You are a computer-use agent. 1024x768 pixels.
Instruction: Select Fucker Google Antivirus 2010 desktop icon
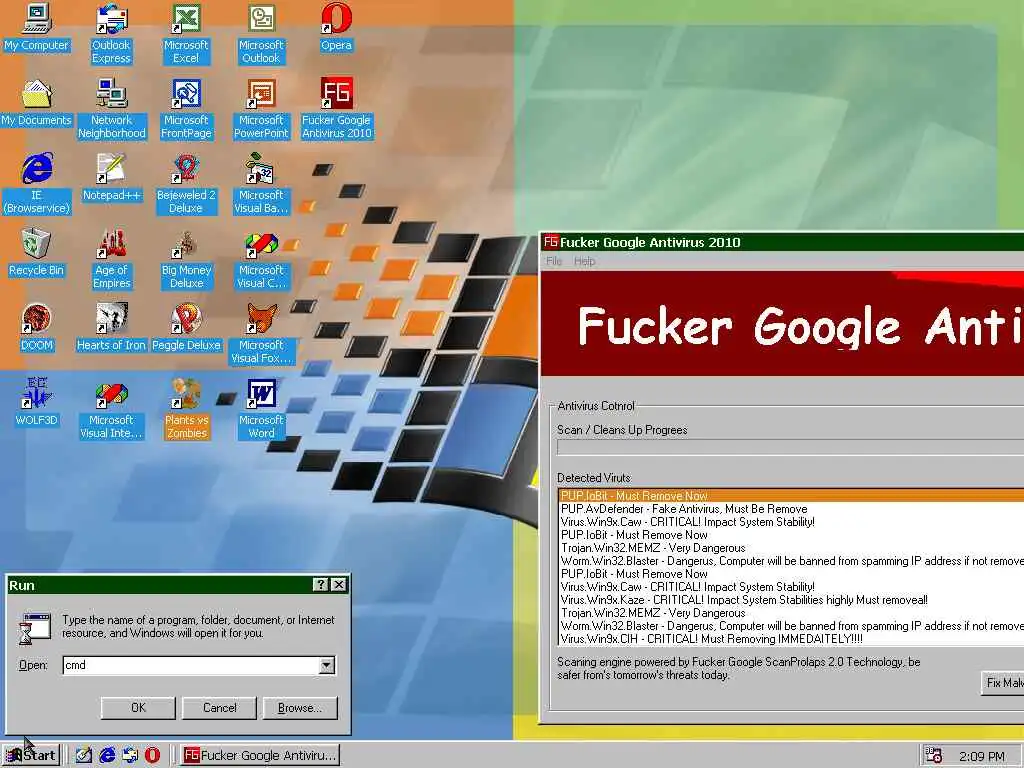click(x=336, y=109)
